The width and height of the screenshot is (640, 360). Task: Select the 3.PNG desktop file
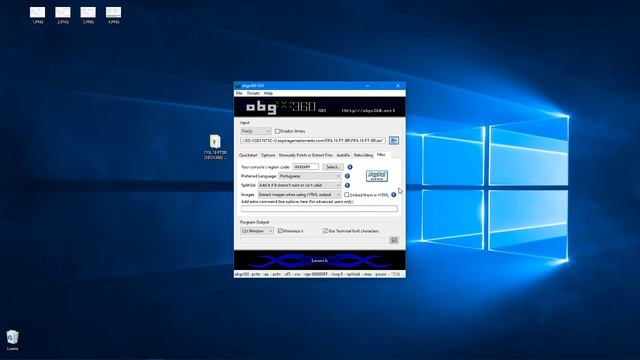(x=88, y=16)
